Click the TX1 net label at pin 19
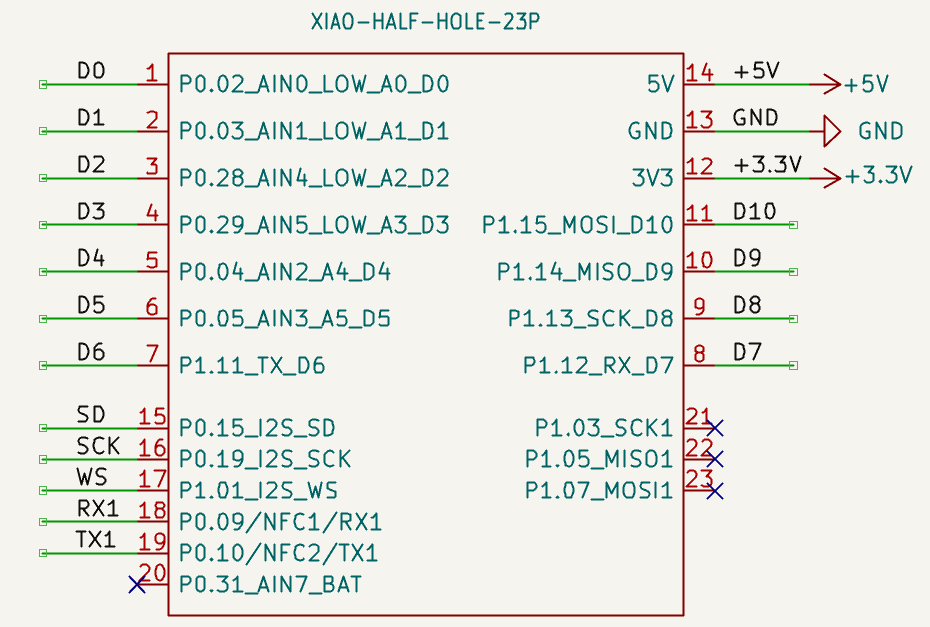Image resolution: width=930 pixels, height=627 pixels. click(95, 540)
